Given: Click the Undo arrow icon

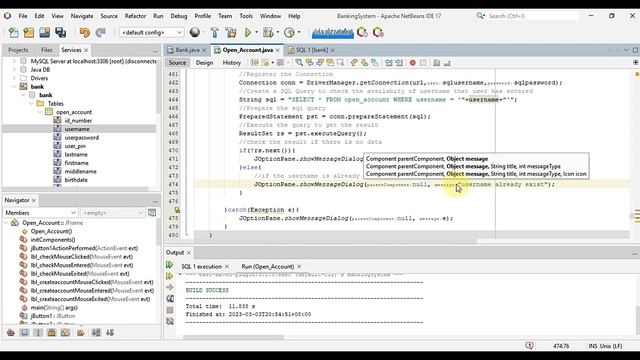Looking at the screenshot, I should pyautogui.click(x=84, y=32).
